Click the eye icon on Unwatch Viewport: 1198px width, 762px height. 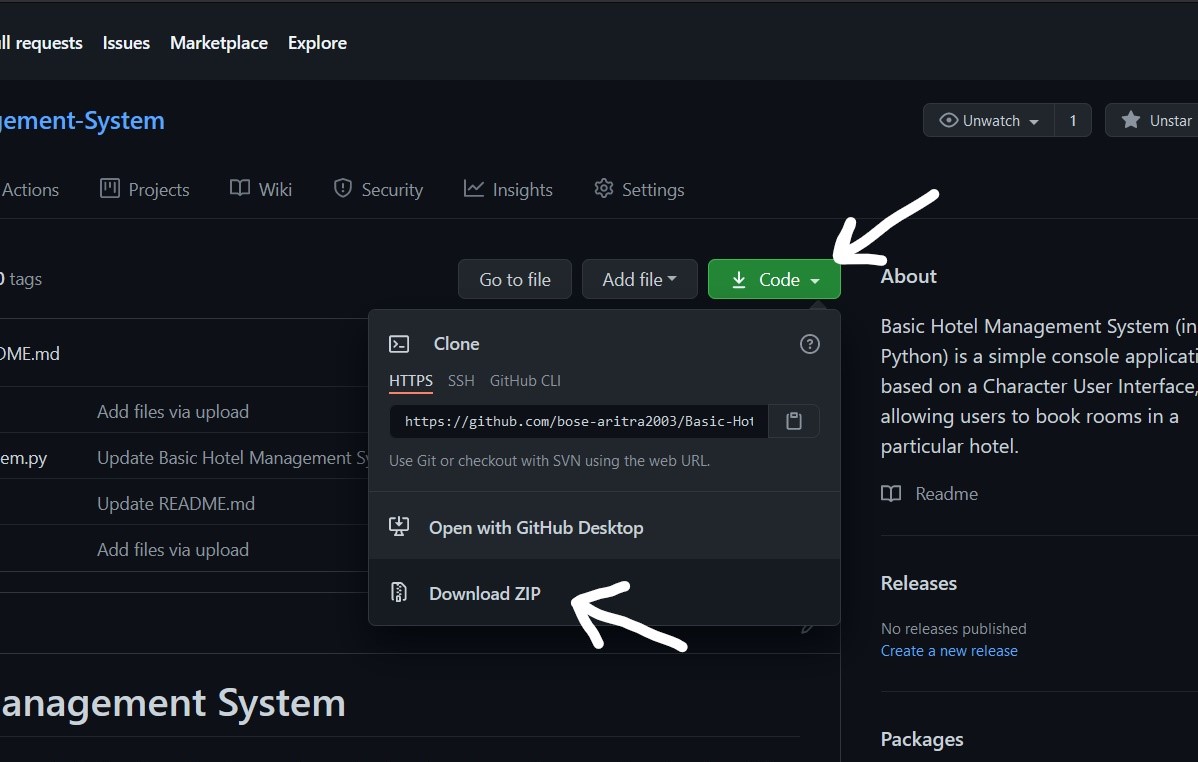948,120
